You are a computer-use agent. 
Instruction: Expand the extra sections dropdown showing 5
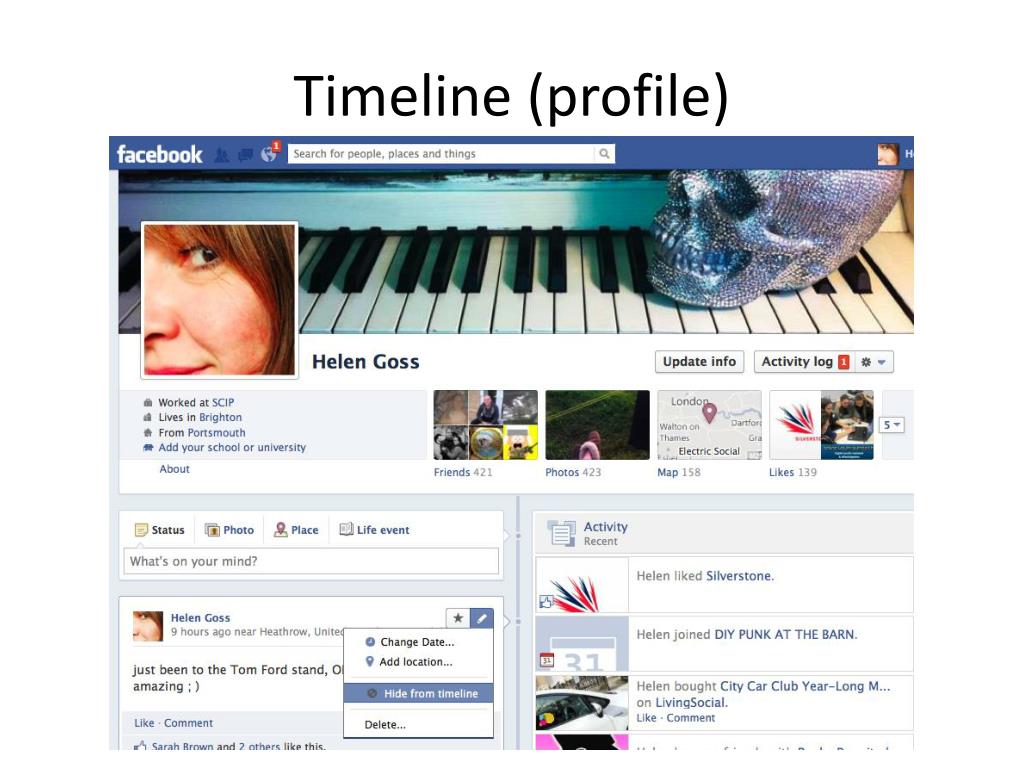point(891,425)
